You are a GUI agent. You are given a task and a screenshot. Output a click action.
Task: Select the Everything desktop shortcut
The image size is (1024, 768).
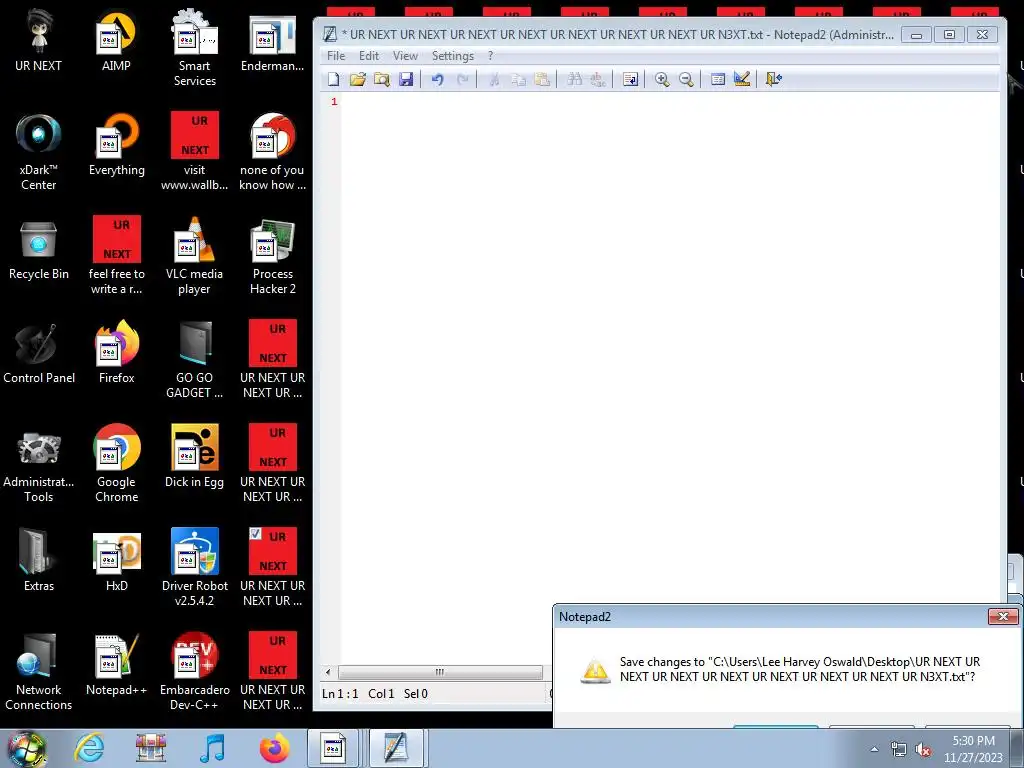pos(117,145)
